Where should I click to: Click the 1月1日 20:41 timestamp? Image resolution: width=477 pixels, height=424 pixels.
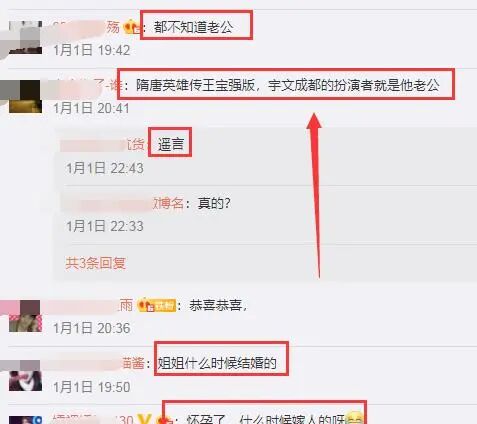92,108
